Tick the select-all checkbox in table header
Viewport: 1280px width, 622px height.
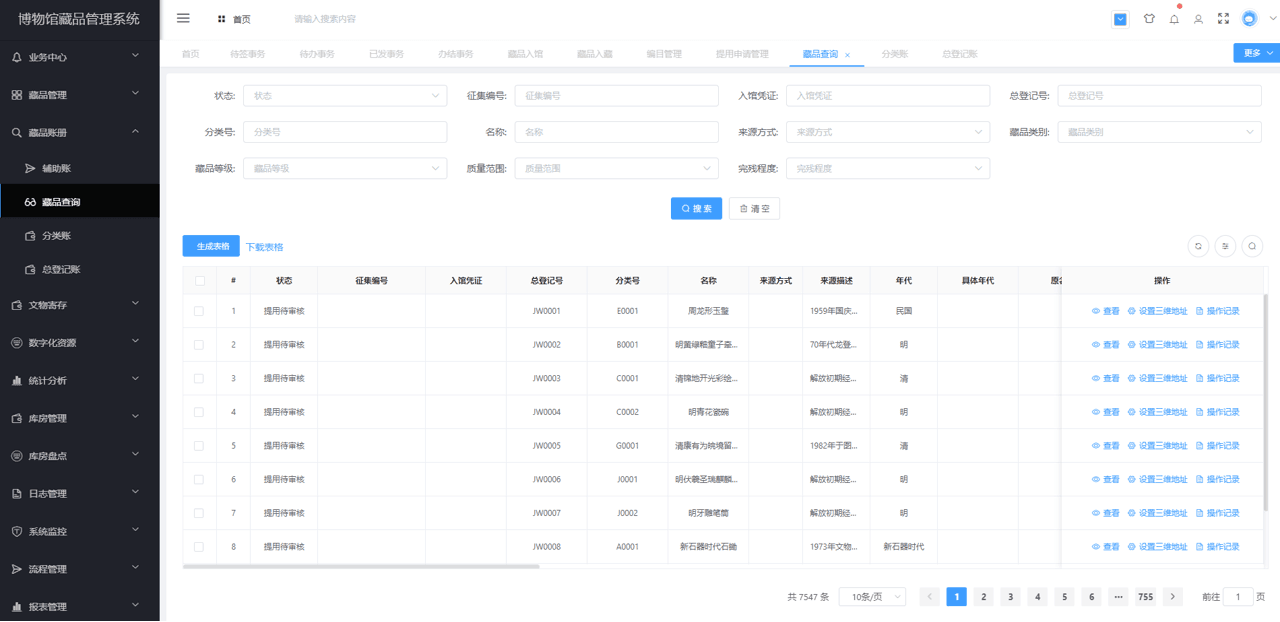click(x=199, y=281)
